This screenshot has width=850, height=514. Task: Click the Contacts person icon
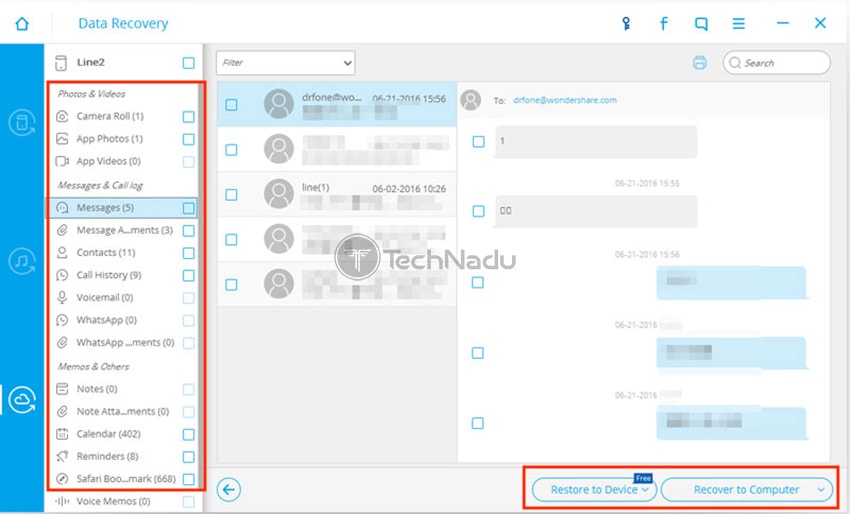click(62, 252)
